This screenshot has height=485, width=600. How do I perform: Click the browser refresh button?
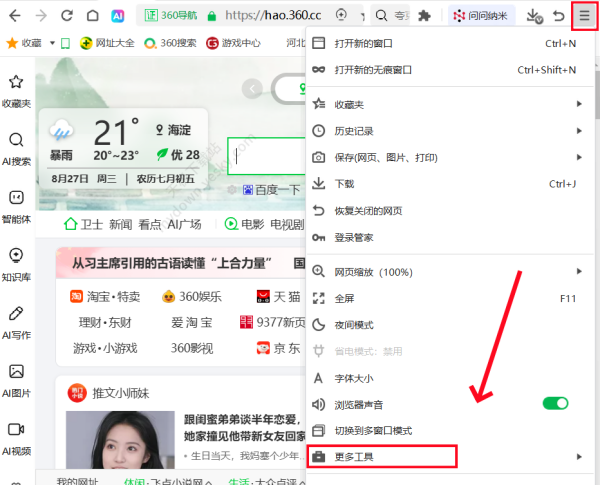[x=65, y=16]
